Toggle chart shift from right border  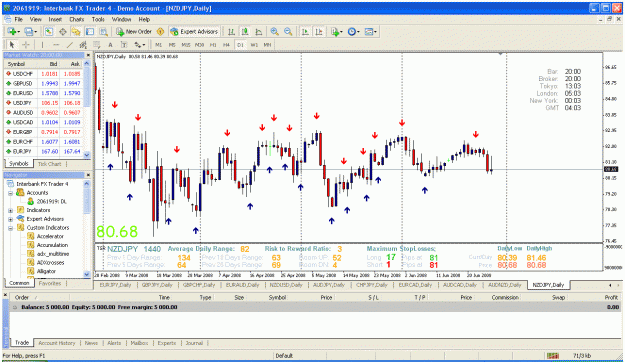point(319,31)
